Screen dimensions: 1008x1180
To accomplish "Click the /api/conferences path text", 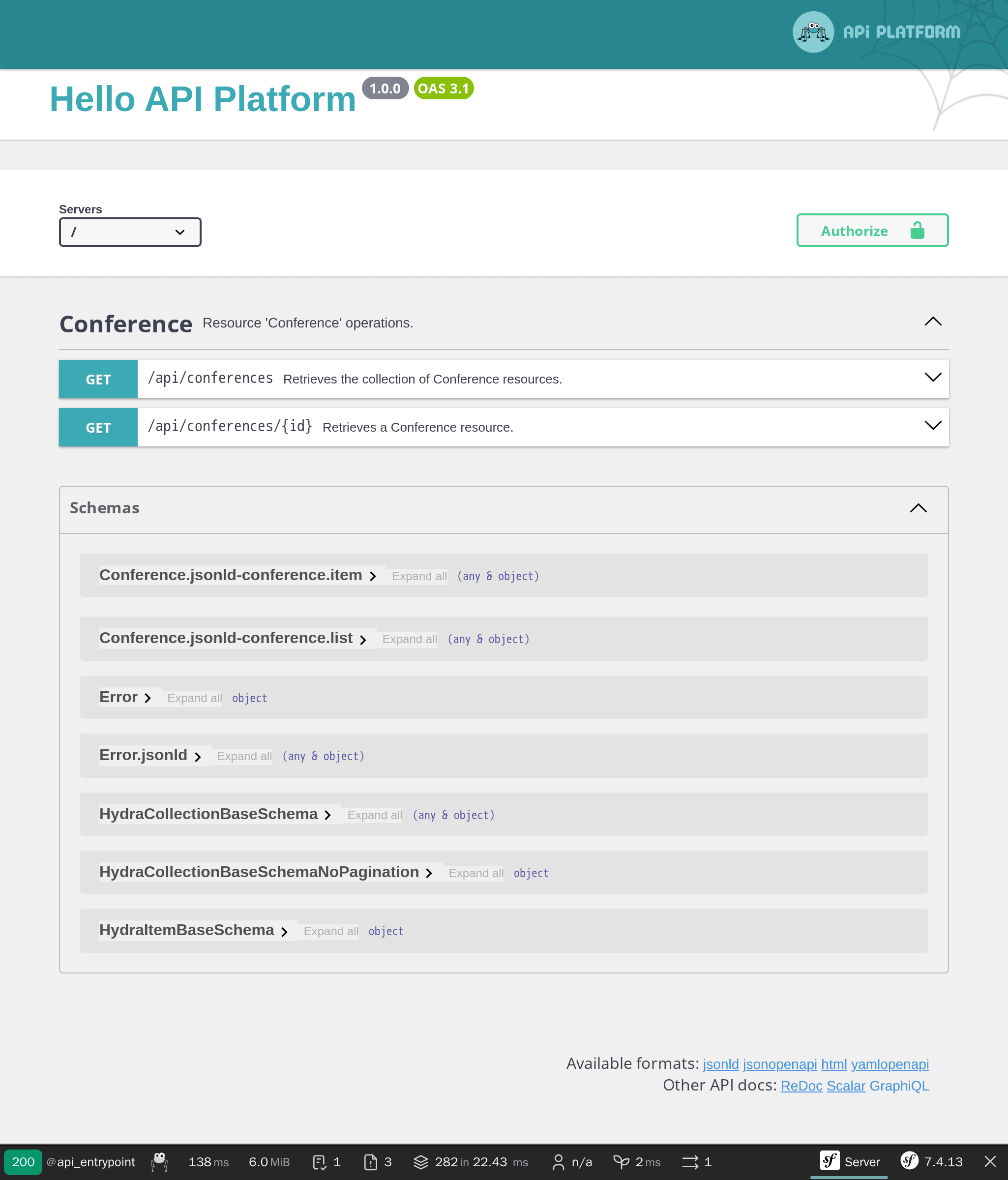I will 210,378.
